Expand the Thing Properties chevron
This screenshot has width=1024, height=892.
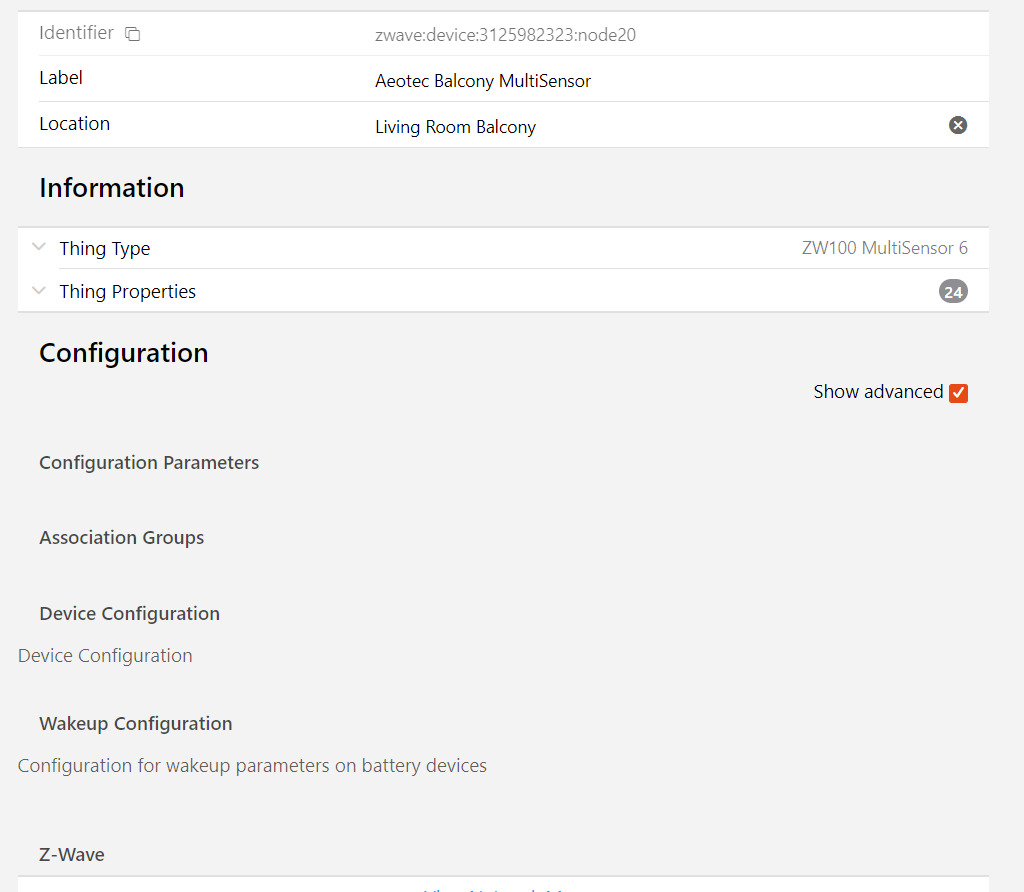point(39,291)
